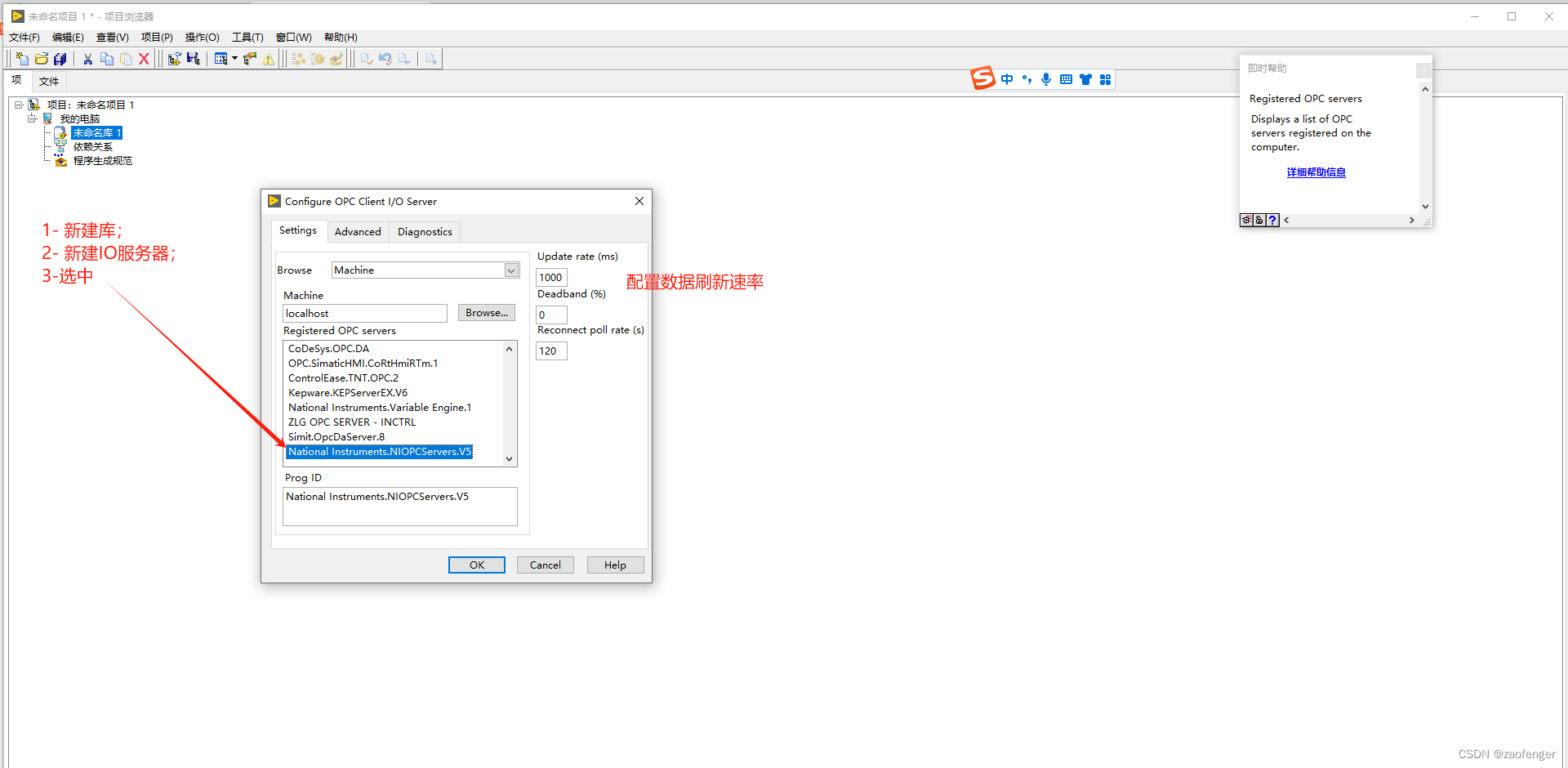Collapse the 未命名项目 1 root node
Screen dimensions: 1568x768
coord(18,105)
